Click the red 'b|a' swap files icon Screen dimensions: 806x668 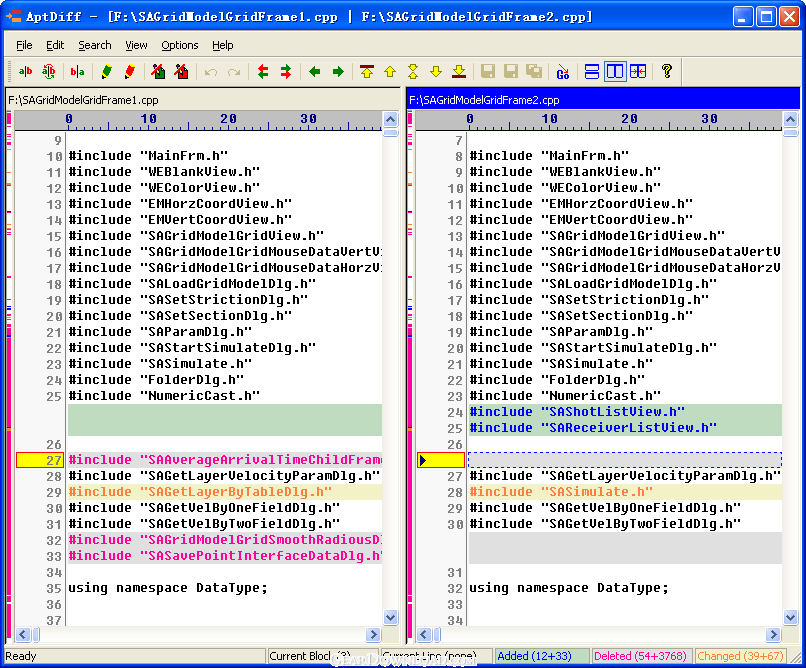pyautogui.click(x=77, y=71)
